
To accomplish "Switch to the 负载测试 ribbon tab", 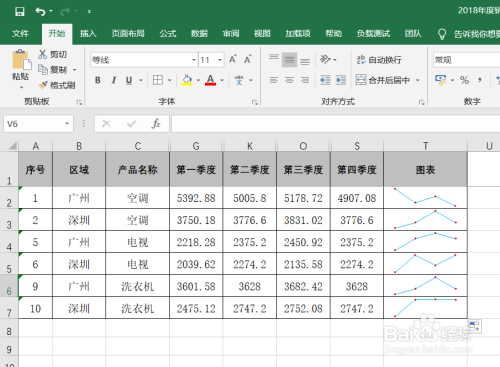I will pos(373,33).
